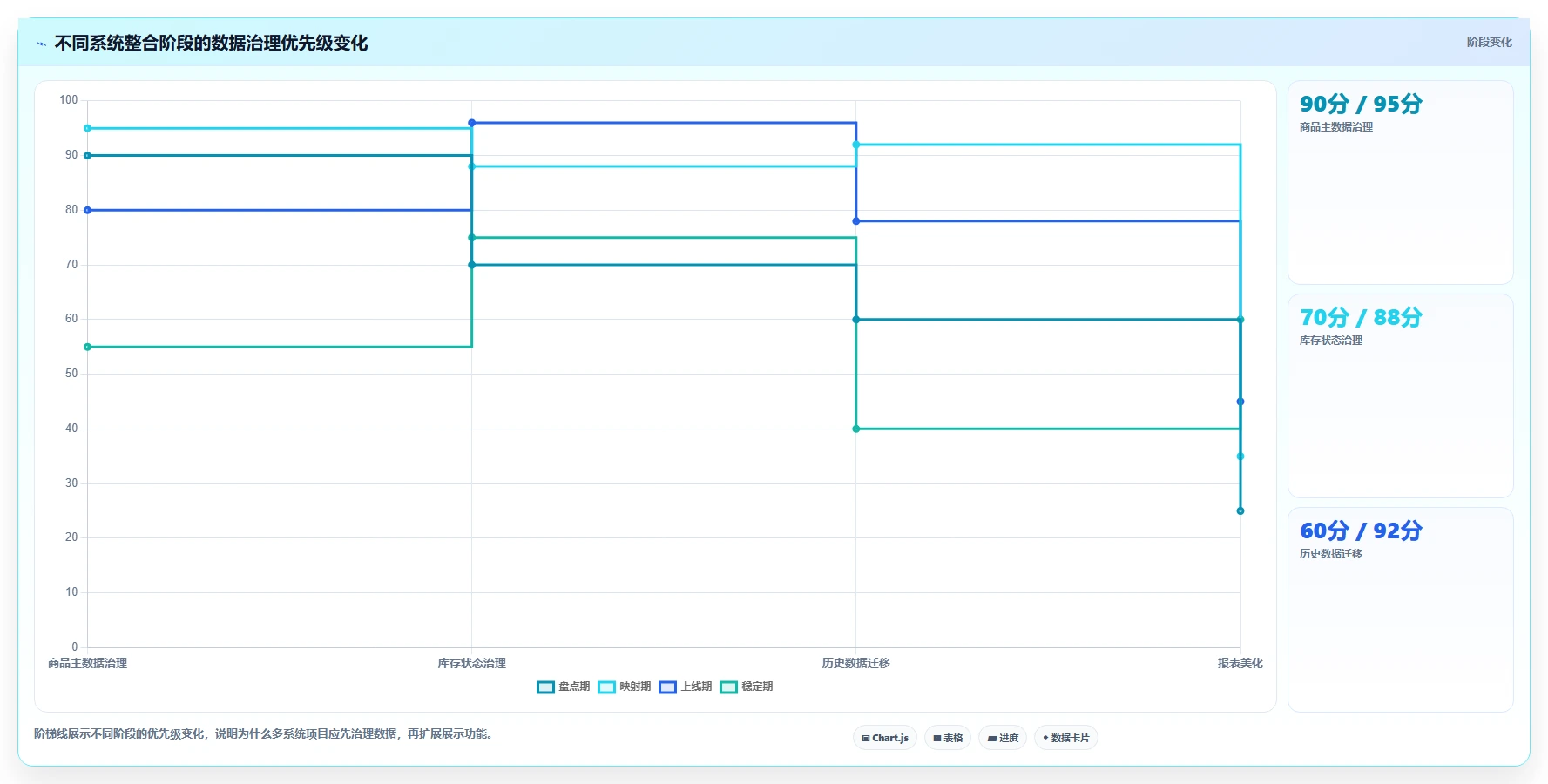Click the 稳定期 point at 40 on 历史数据迁移
This screenshot has height=784, width=1548.
tap(855, 429)
